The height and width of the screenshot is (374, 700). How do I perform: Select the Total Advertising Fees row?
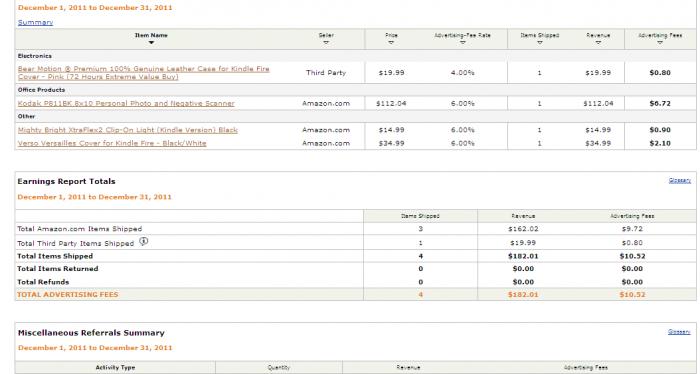click(x=355, y=295)
